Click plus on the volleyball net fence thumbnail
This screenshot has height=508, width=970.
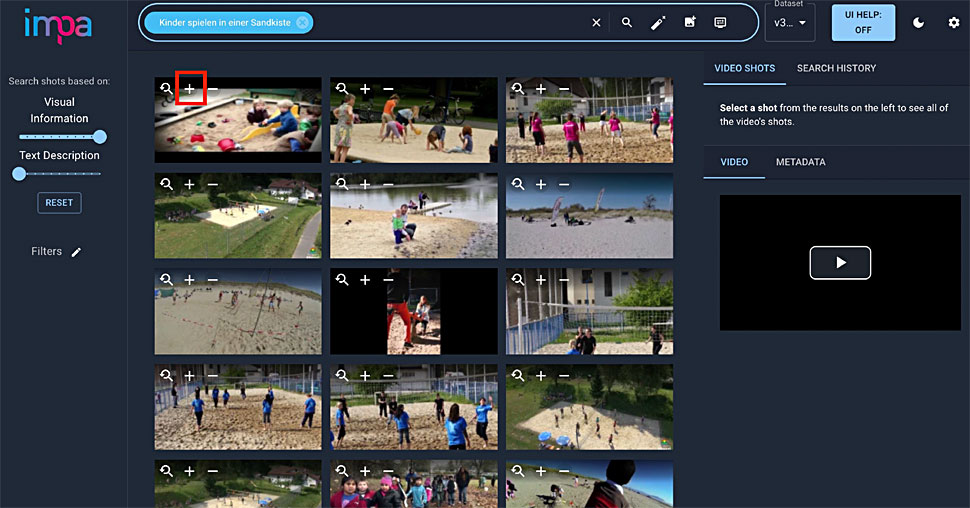(541, 280)
